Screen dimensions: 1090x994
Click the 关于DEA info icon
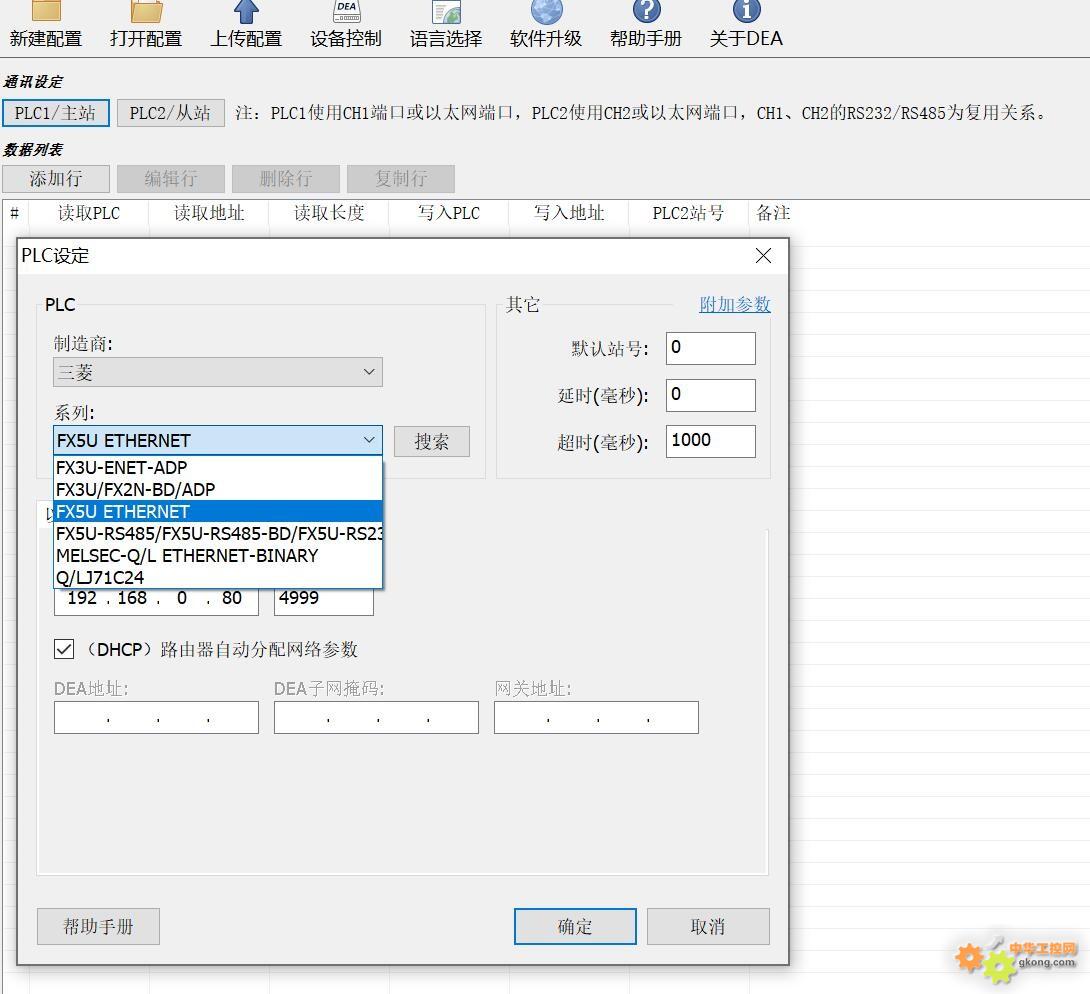(747, 11)
